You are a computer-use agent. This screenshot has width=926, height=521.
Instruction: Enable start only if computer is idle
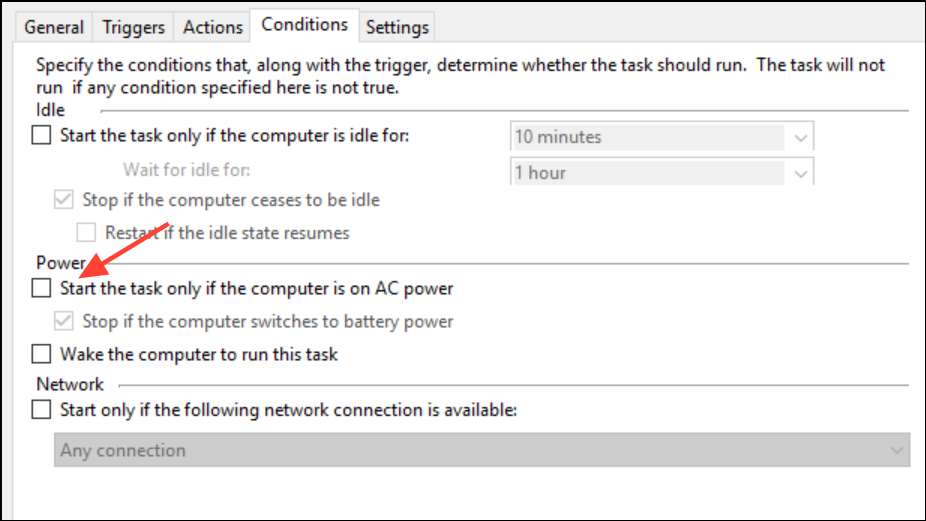[42, 136]
